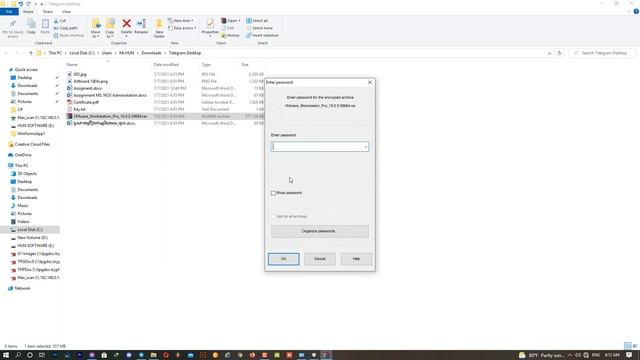The image size is (640, 360).
Task: Expand the address bar history chevron
Action: coord(549,53)
